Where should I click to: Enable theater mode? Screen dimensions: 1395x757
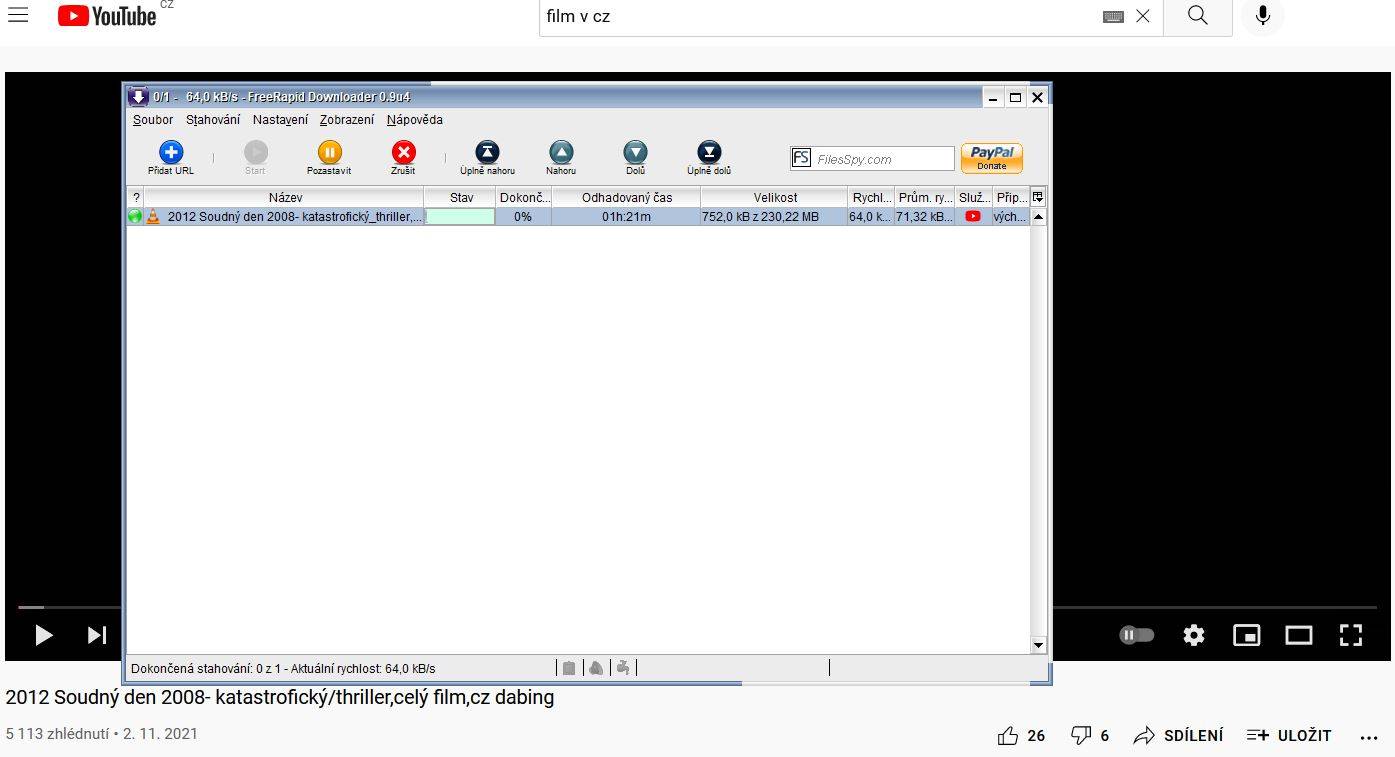pos(1299,635)
